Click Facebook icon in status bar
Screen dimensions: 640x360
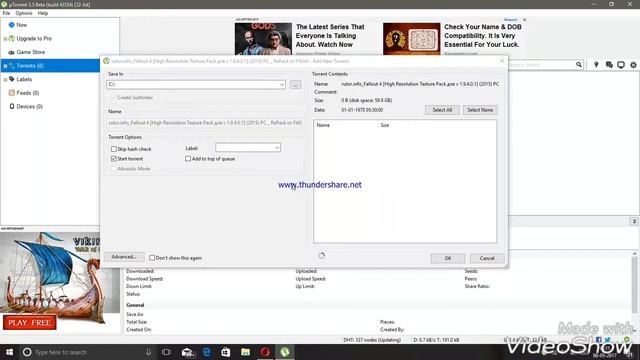(x=599, y=340)
